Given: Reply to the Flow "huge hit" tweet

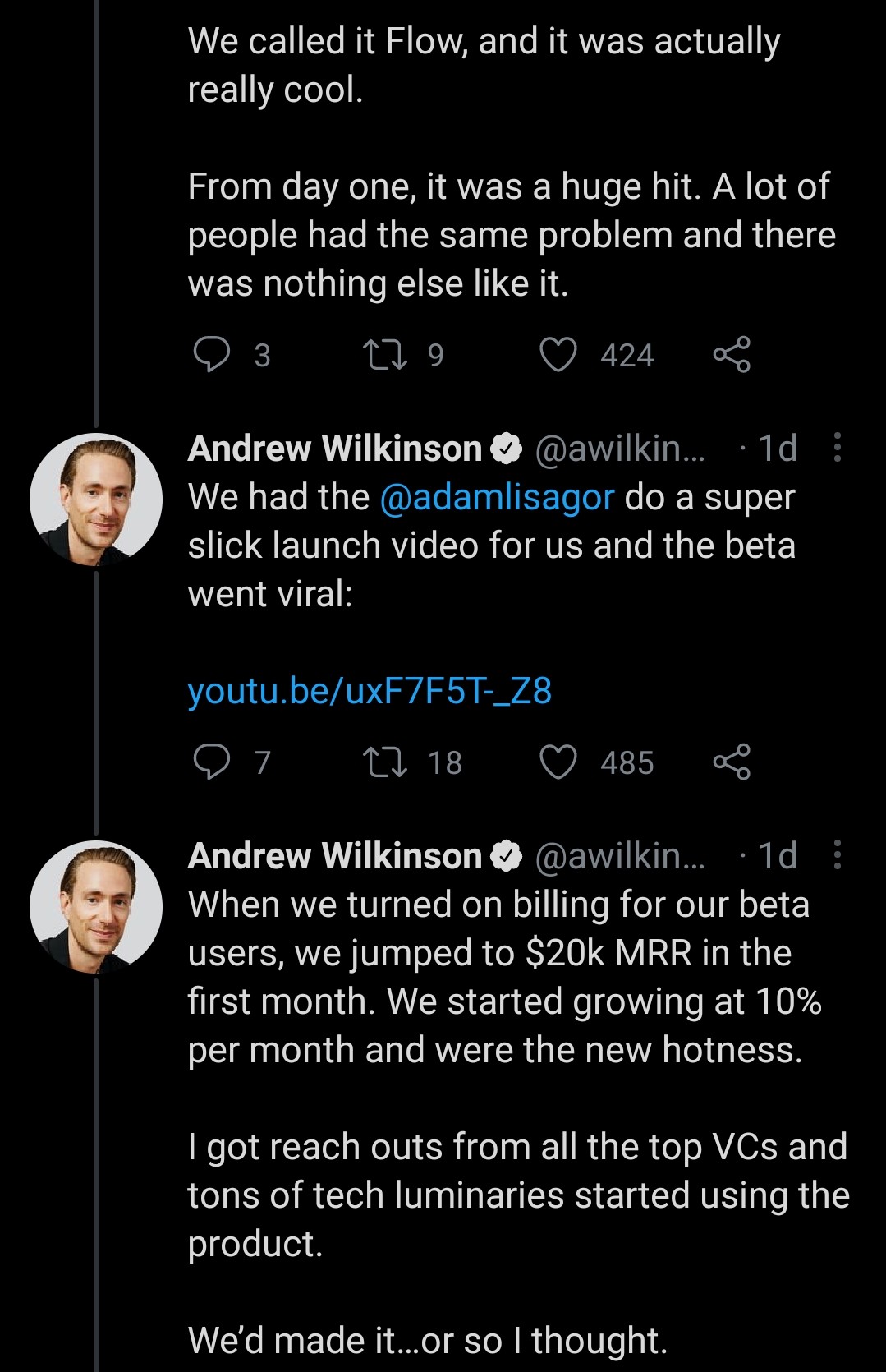Looking at the screenshot, I should pos(212,355).
